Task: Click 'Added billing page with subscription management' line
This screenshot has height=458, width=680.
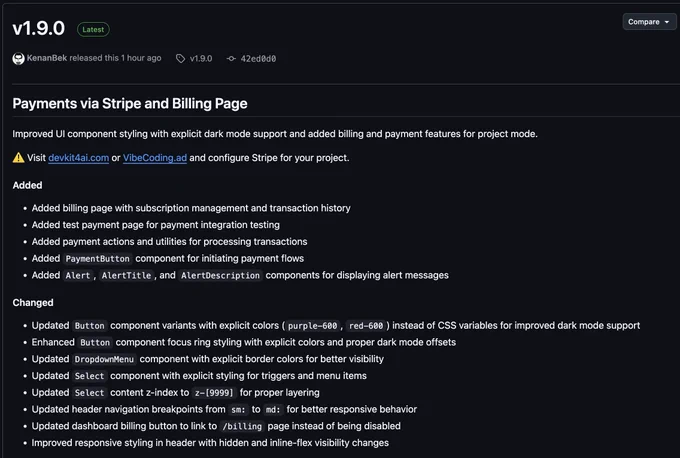Action: tap(191, 208)
